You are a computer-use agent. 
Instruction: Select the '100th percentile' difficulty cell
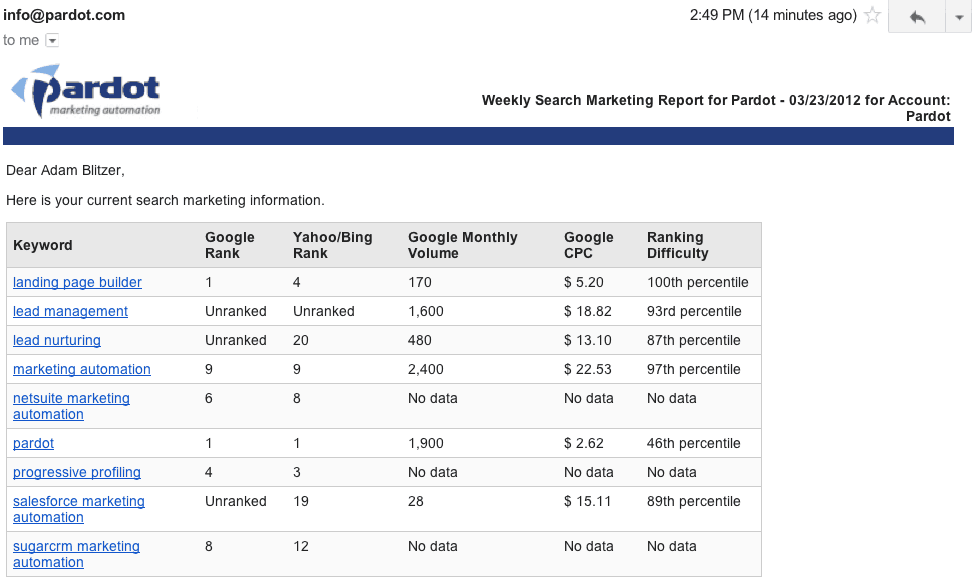(697, 282)
